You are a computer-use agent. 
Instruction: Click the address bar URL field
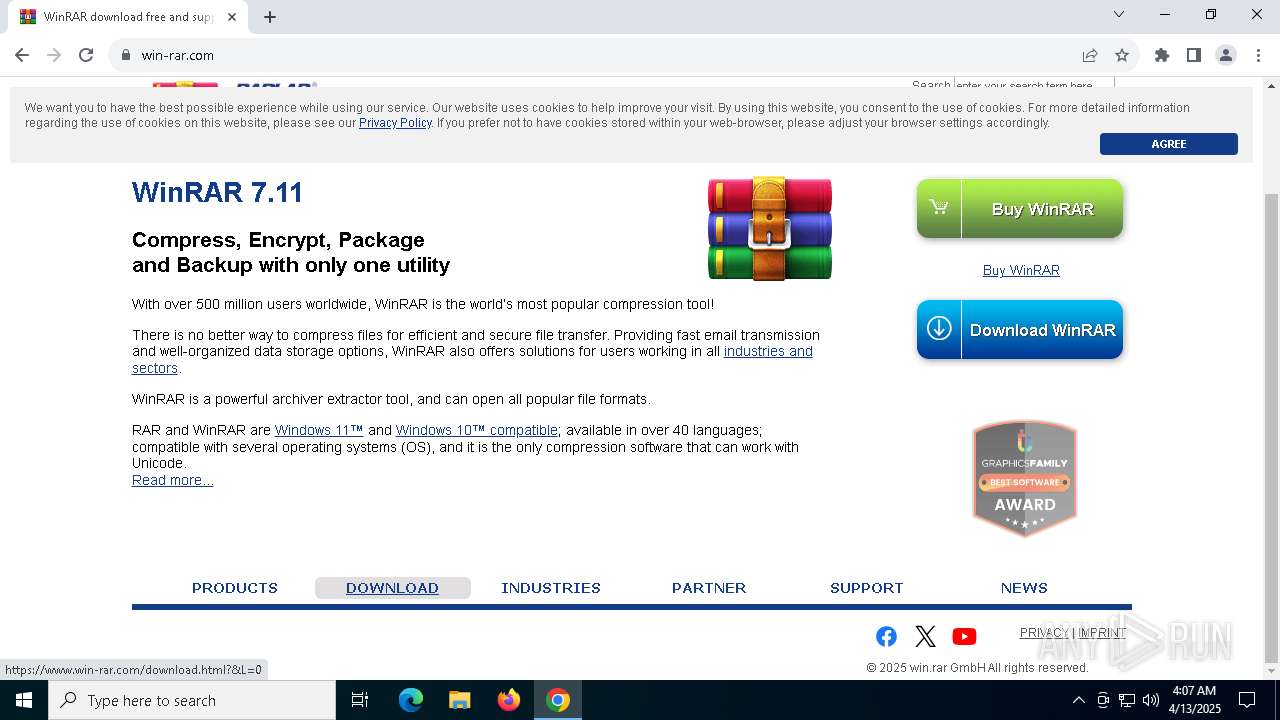(x=600, y=55)
